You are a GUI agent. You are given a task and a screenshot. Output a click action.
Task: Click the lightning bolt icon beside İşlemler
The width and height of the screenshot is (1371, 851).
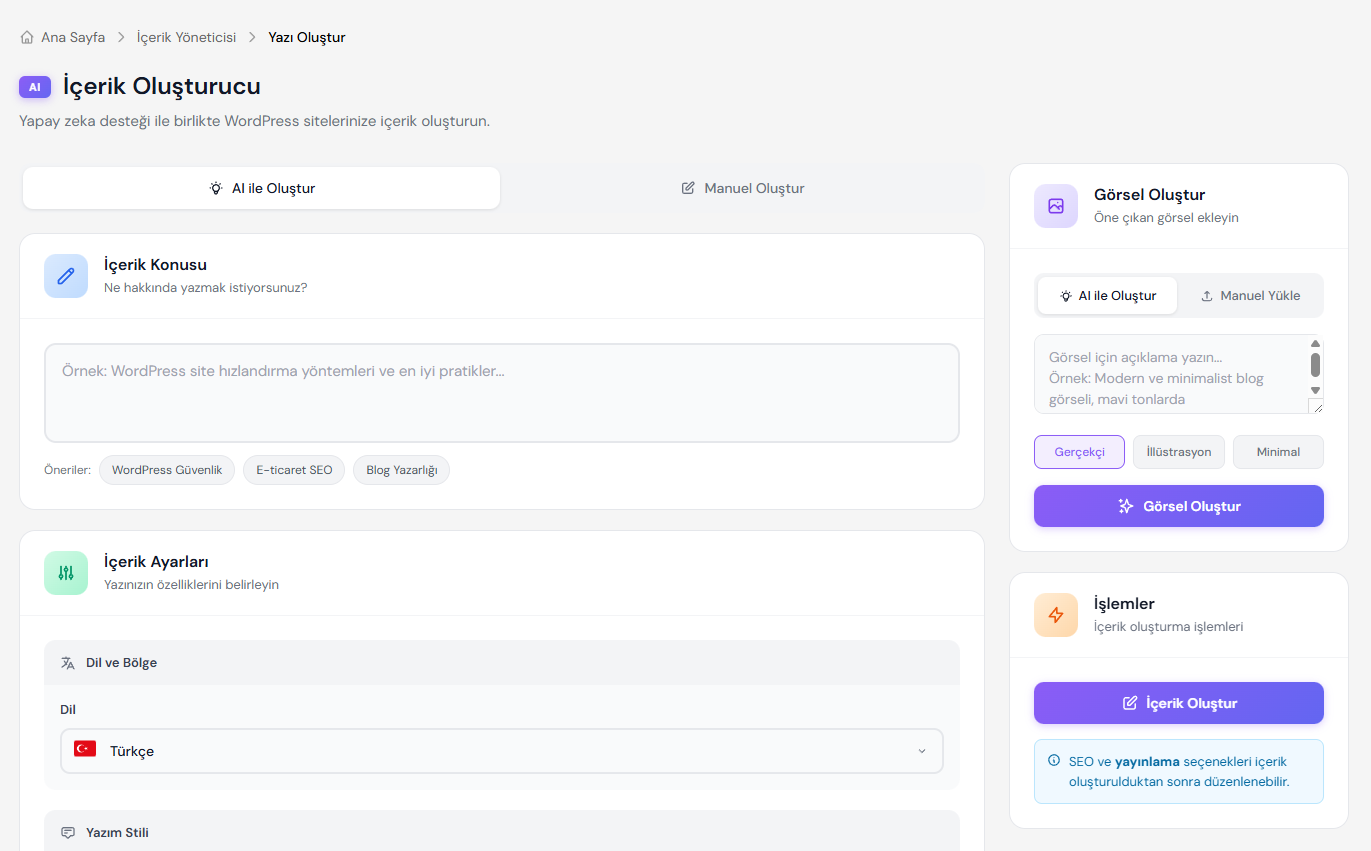pyautogui.click(x=1056, y=615)
